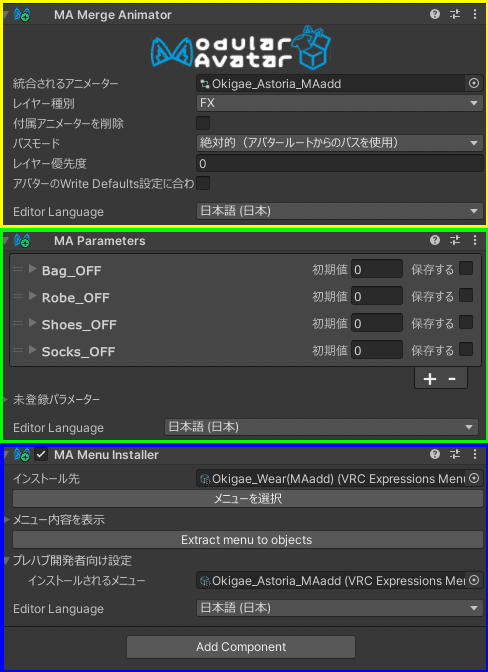Open presets for MA Menu Installer
The image size is (488, 672).
(x=455, y=454)
